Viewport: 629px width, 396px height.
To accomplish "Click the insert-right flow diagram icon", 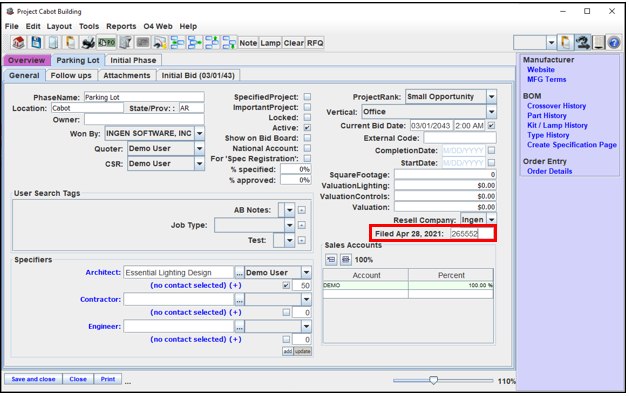I will point(195,43).
